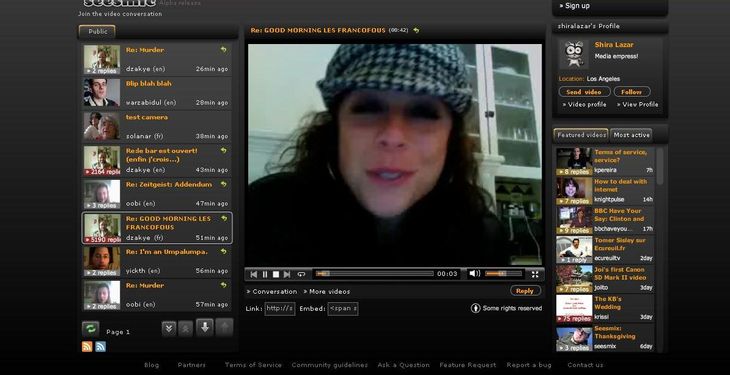Click the Embed code field
Viewport: 730px width, 375px height.
[x=343, y=308]
